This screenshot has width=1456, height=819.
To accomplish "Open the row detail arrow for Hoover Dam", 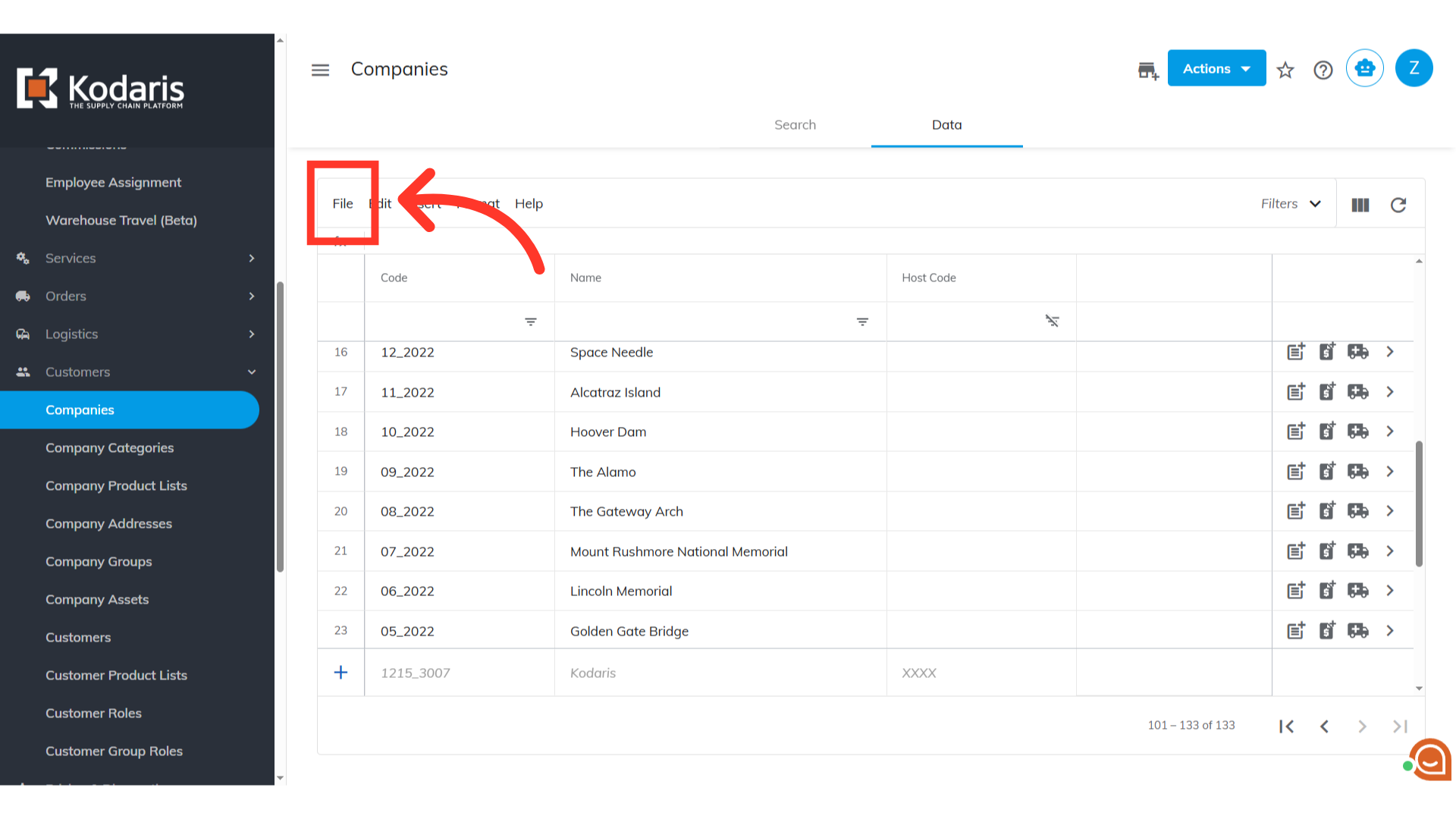I will [x=1390, y=431].
